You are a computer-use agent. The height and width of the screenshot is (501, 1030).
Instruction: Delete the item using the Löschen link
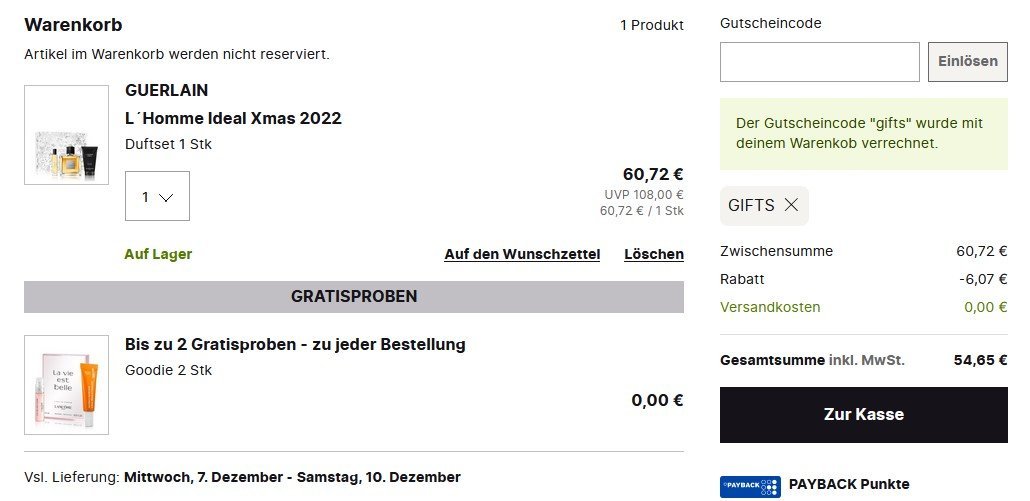click(653, 254)
